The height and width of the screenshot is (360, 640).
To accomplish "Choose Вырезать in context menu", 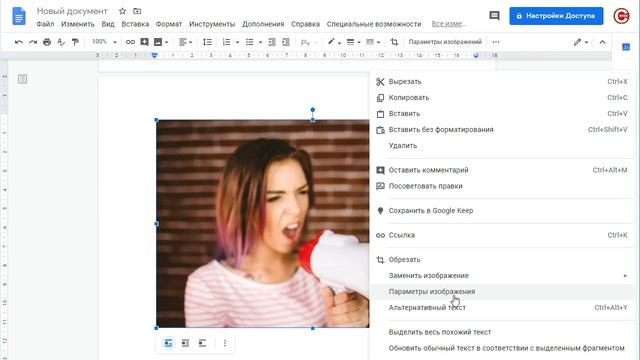I will point(502,82).
